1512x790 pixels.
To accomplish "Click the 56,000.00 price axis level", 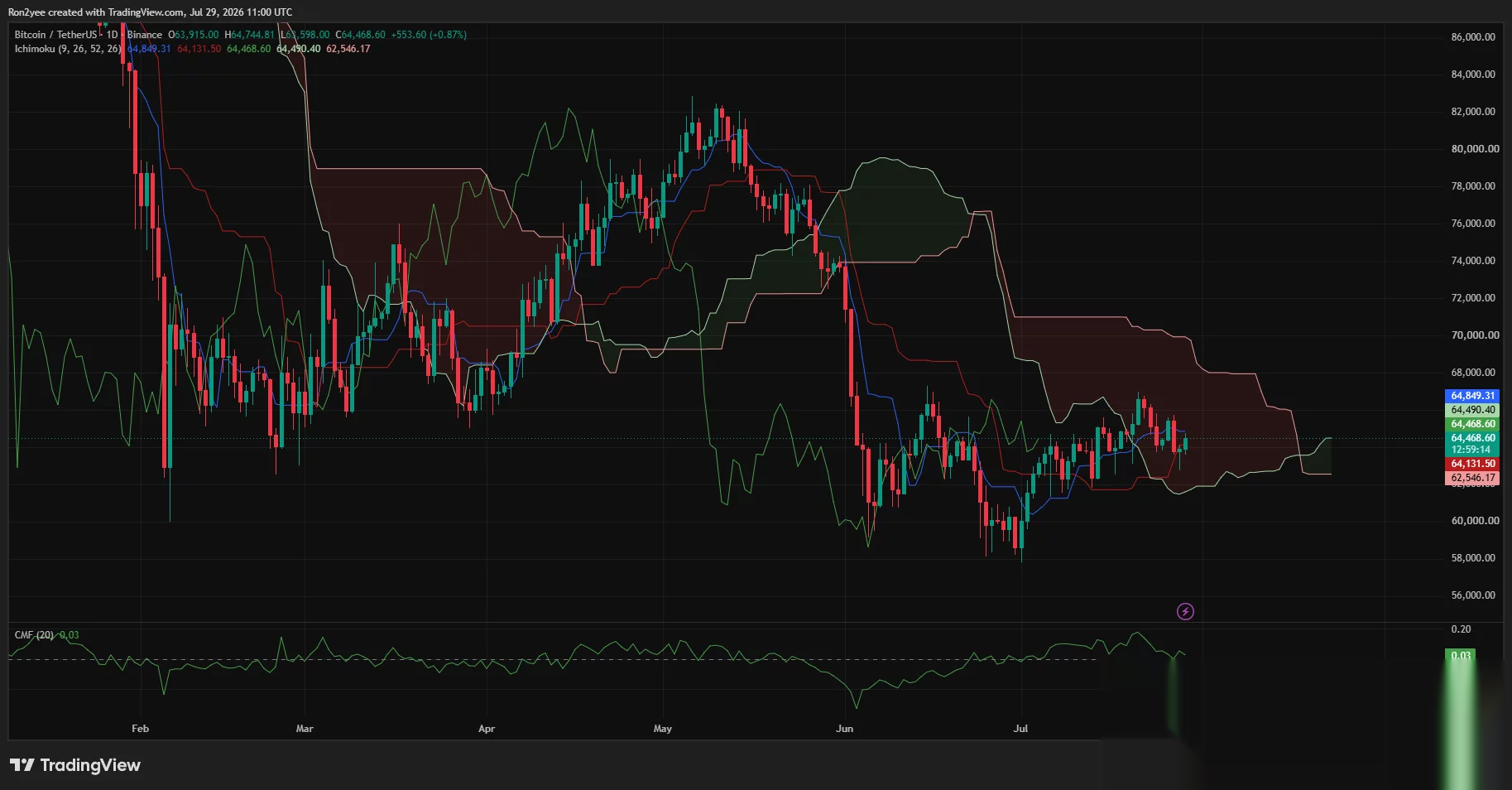I will (1473, 595).
